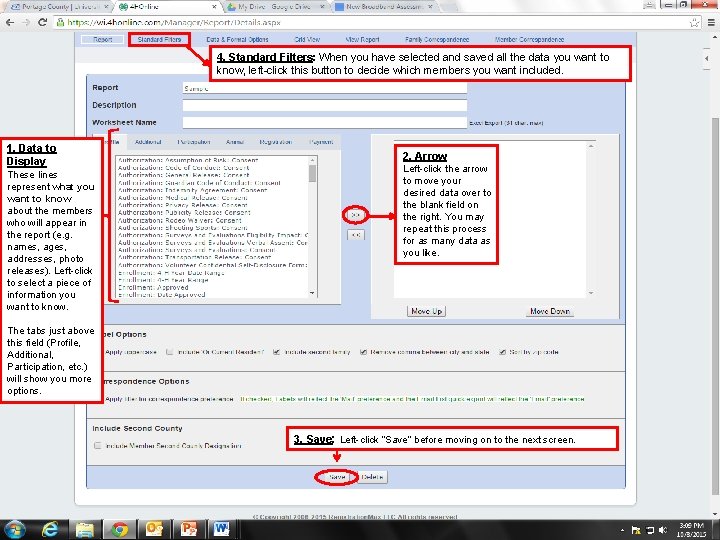Open Word from the taskbar
The height and width of the screenshot is (540, 720).
pyautogui.click(x=222, y=530)
